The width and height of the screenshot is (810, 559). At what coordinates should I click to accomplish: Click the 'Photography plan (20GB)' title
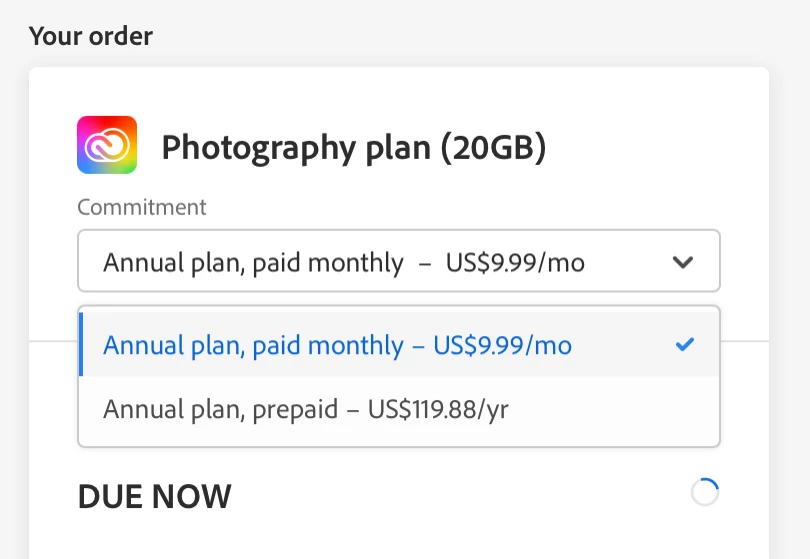(x=353, y=148)
